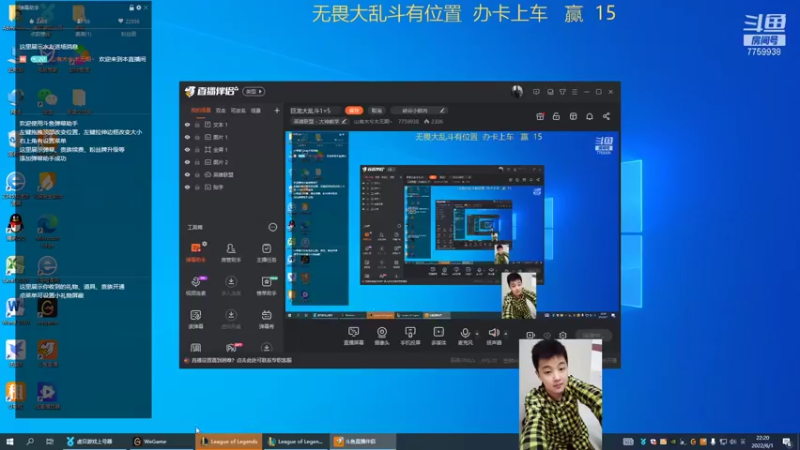Click the speaker volume icon
This screenshot has width=800, height=450.
click(494, 335)
